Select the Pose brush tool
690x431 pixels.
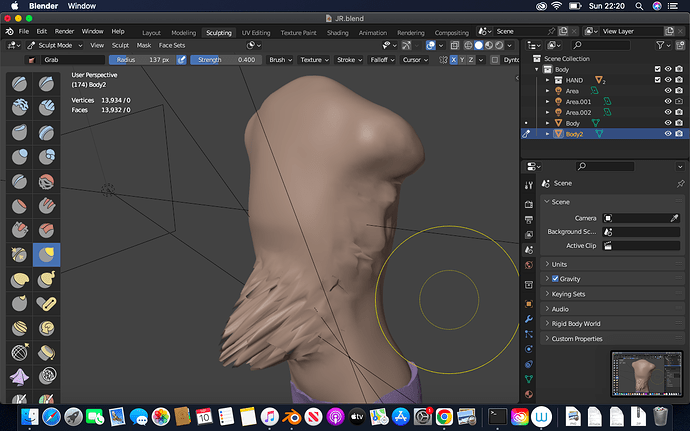(x=46, y=303)
